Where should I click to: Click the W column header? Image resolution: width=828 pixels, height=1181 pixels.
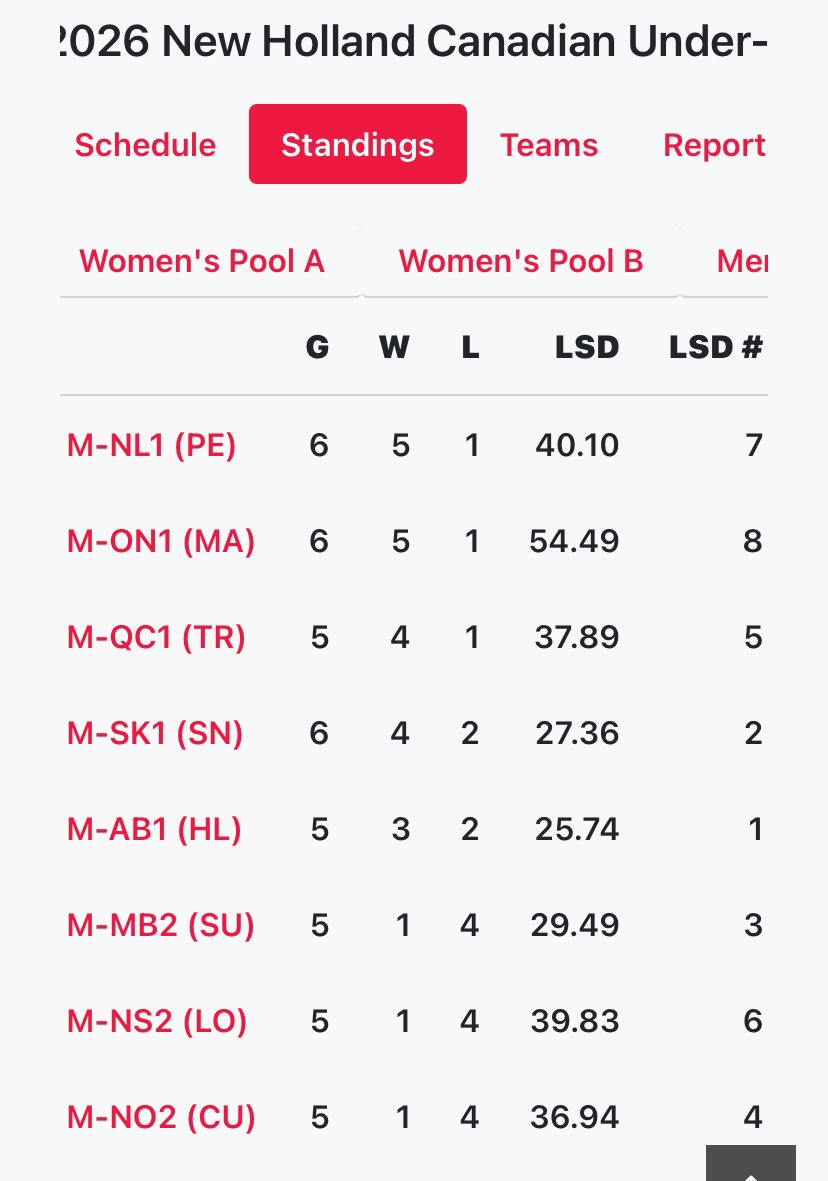click(x=394, y=347)
